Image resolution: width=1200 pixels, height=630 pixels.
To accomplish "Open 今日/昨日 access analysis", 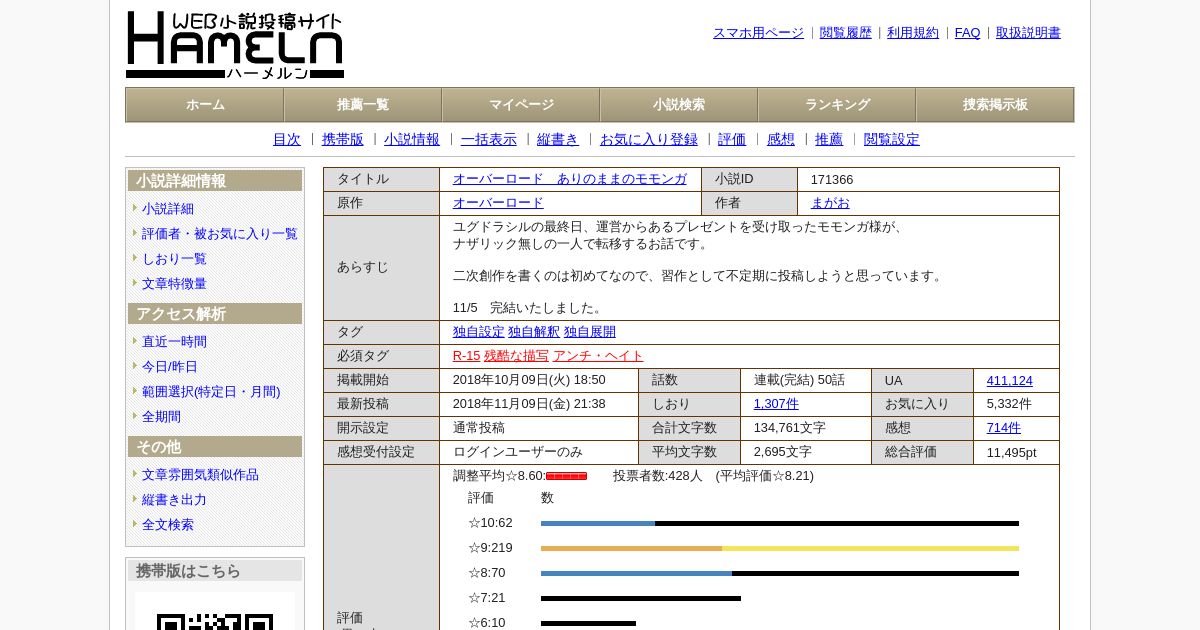I will pos(170,367).
